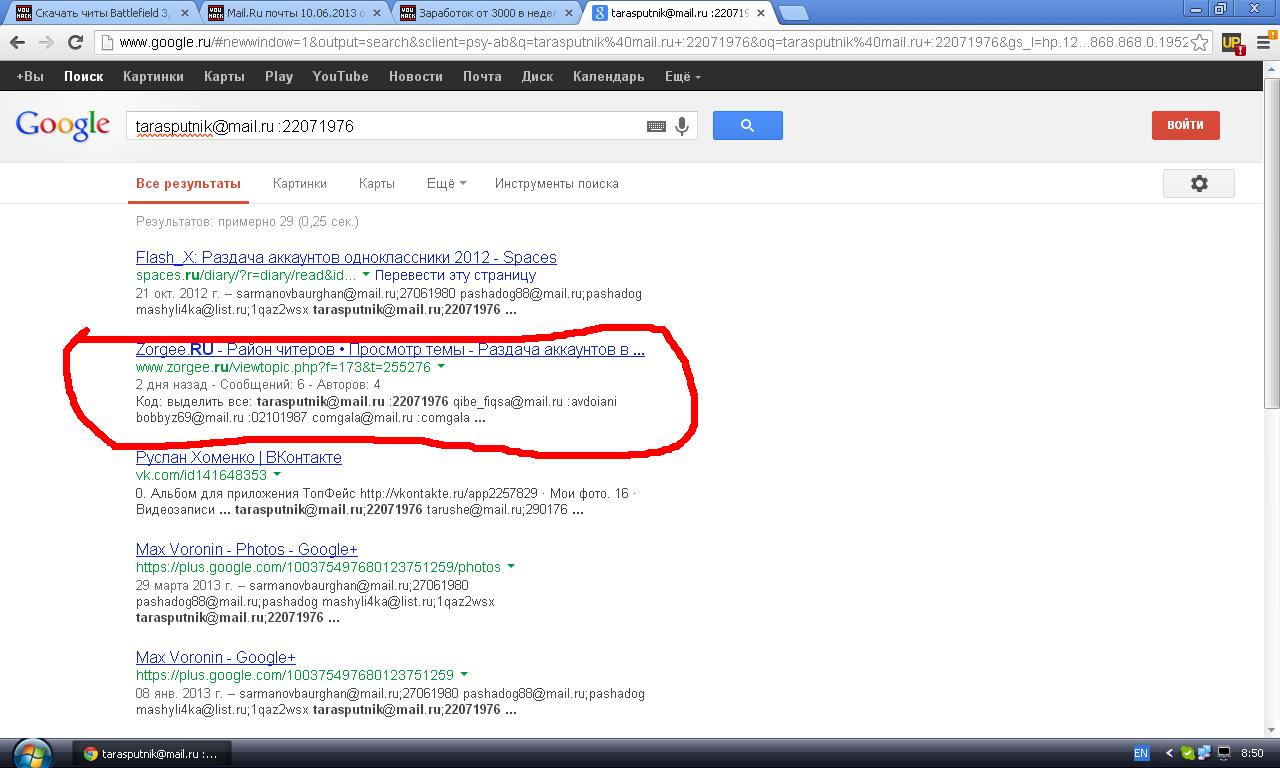The width and height of the screenshot is (1280, 768).
Task: Click the browser forward arrow
Action: click(46, 43)
